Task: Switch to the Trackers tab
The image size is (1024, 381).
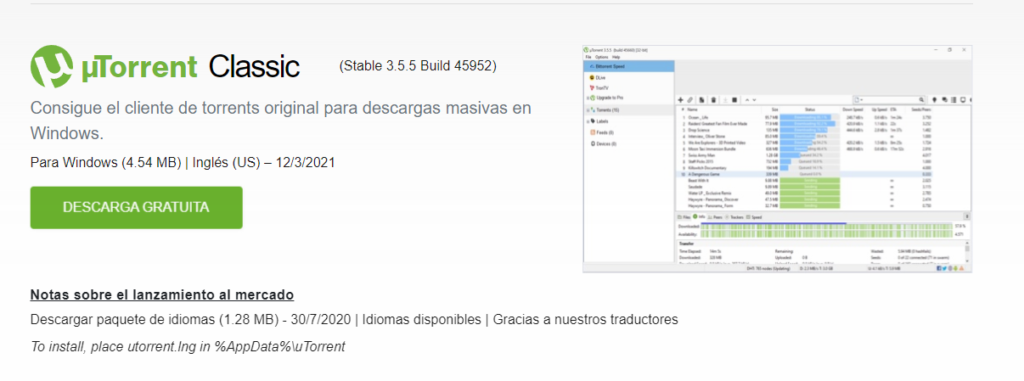Action: 734,217
